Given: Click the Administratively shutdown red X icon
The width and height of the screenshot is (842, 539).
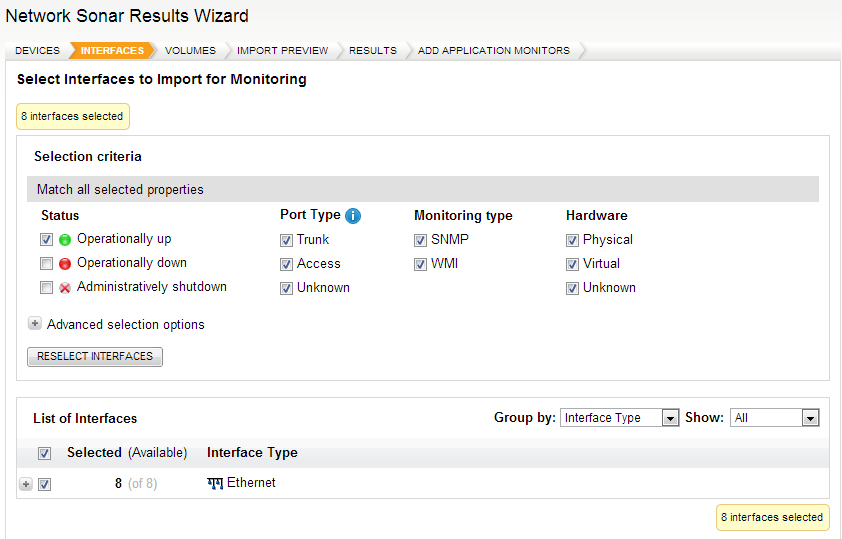Looking at the screenshot, I should tap(65, 288).
